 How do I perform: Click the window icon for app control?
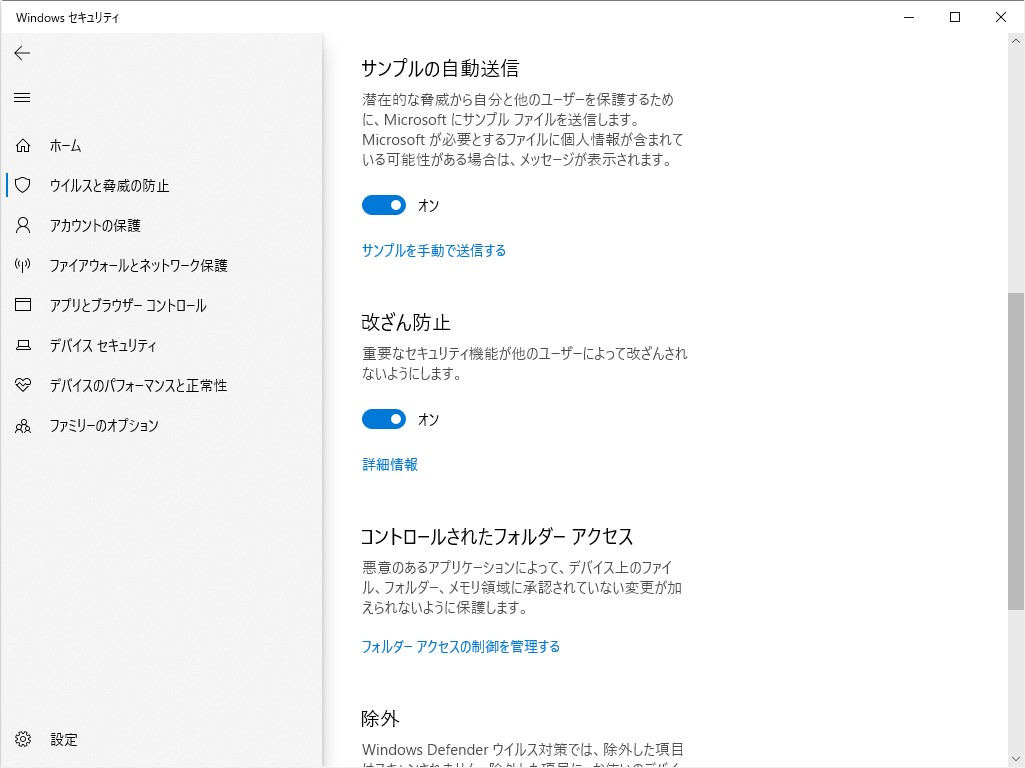(23, 305)
